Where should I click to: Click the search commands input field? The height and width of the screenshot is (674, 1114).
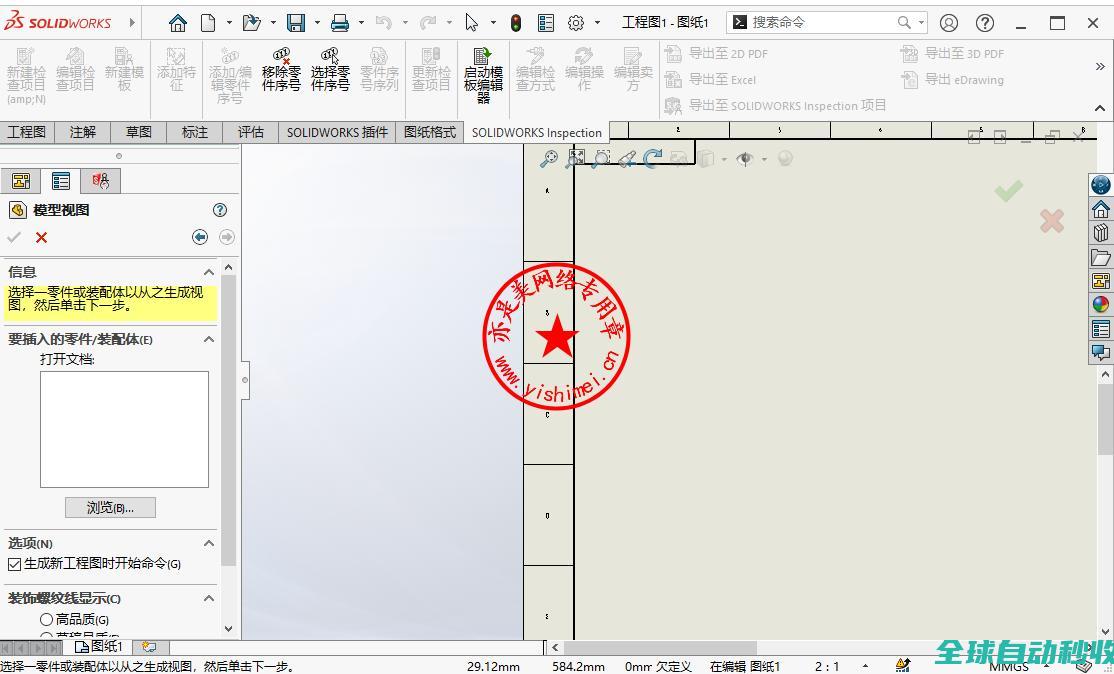coord(820,22)
